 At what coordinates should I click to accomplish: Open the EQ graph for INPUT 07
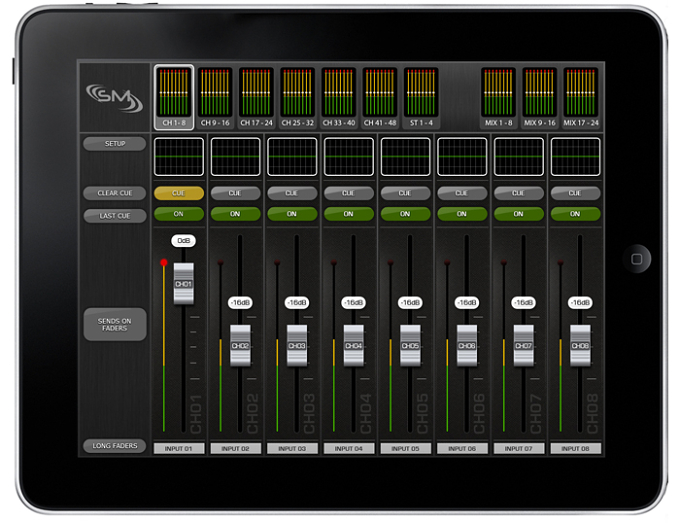[x=519, y=157]
